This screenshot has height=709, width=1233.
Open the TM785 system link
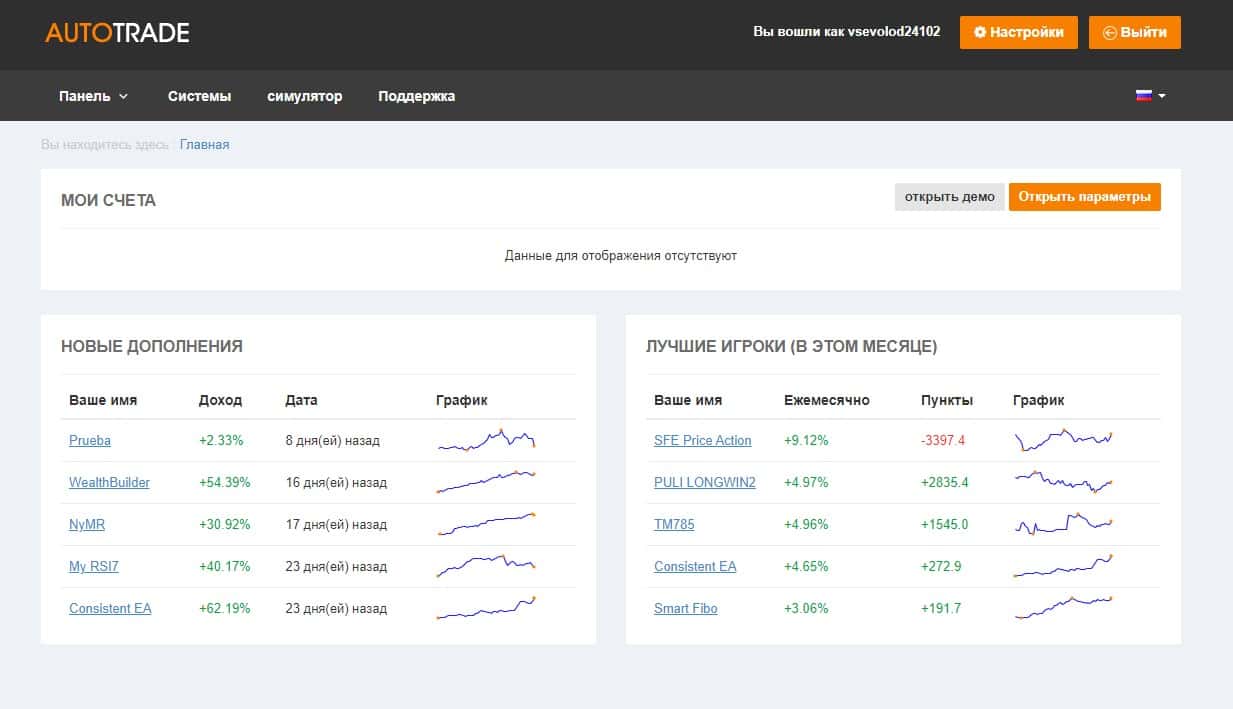[x=674, y=524]
